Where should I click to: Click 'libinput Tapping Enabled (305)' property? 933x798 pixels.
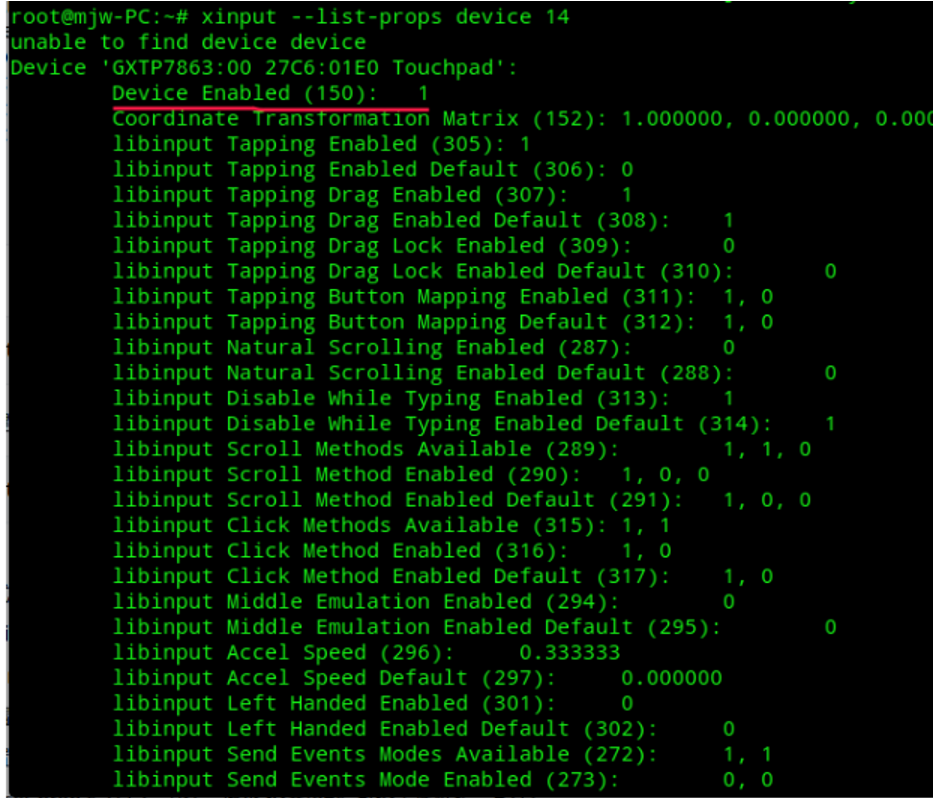click(320, 144)
